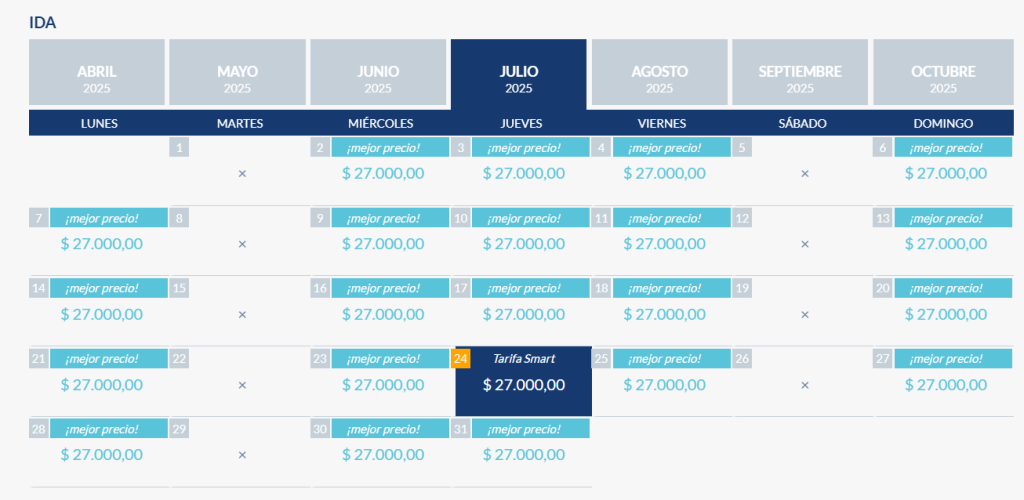This screenshot has height=500, width=1024.
Task: Select July 2 fare of $27.000,00
Action: pyautogui.click(x=383, y=173)
